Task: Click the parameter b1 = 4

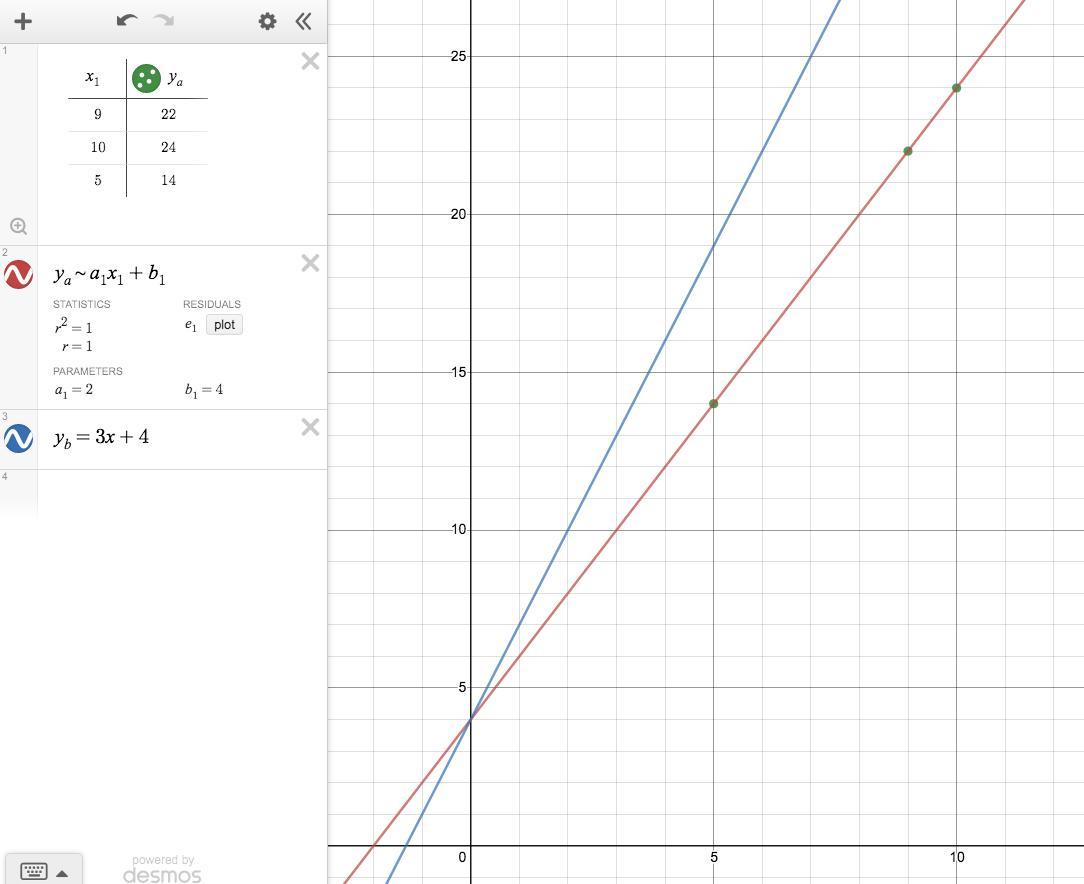Action: click(204, 391)
